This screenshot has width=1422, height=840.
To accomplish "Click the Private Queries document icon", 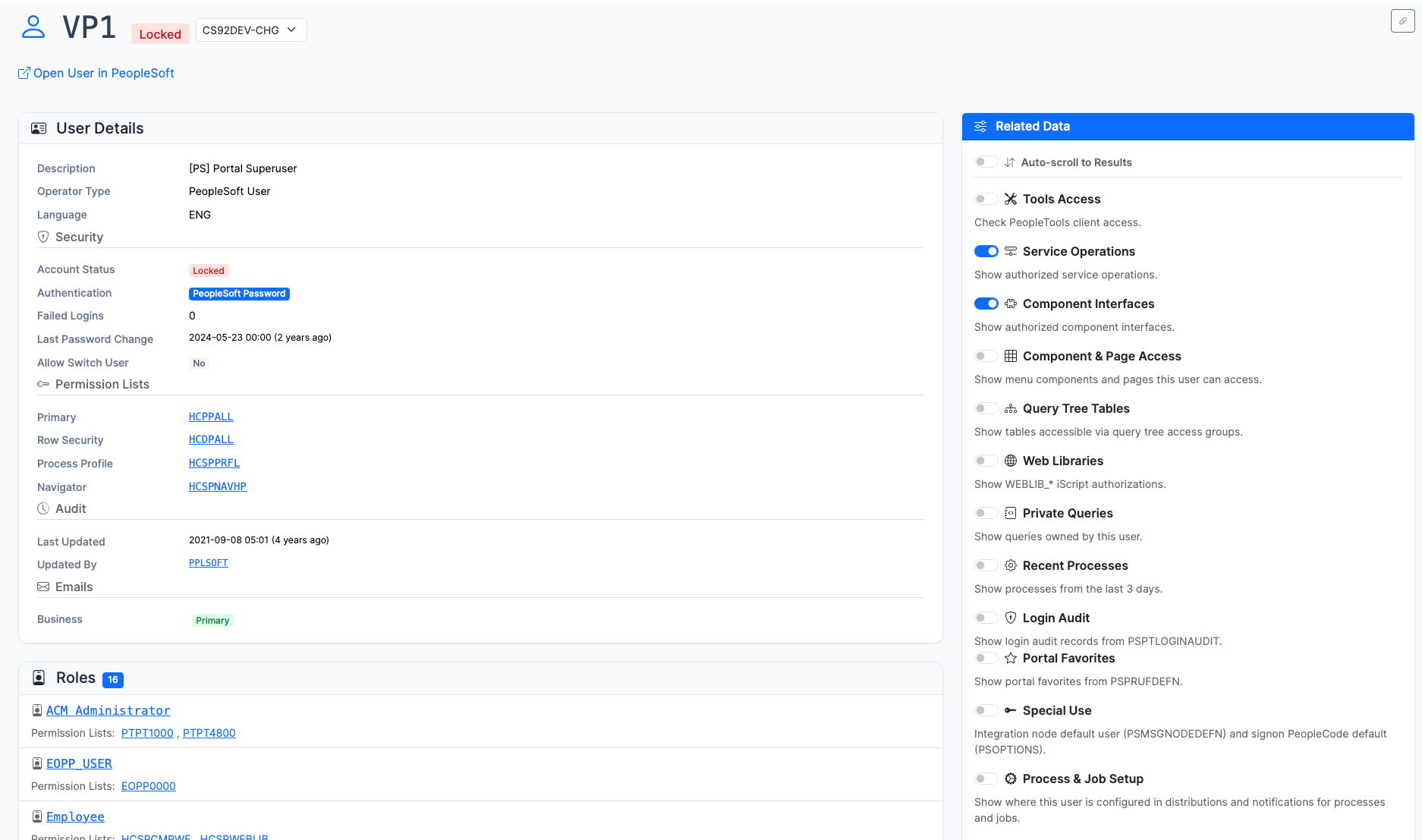I will click(x=1011, y=513).
